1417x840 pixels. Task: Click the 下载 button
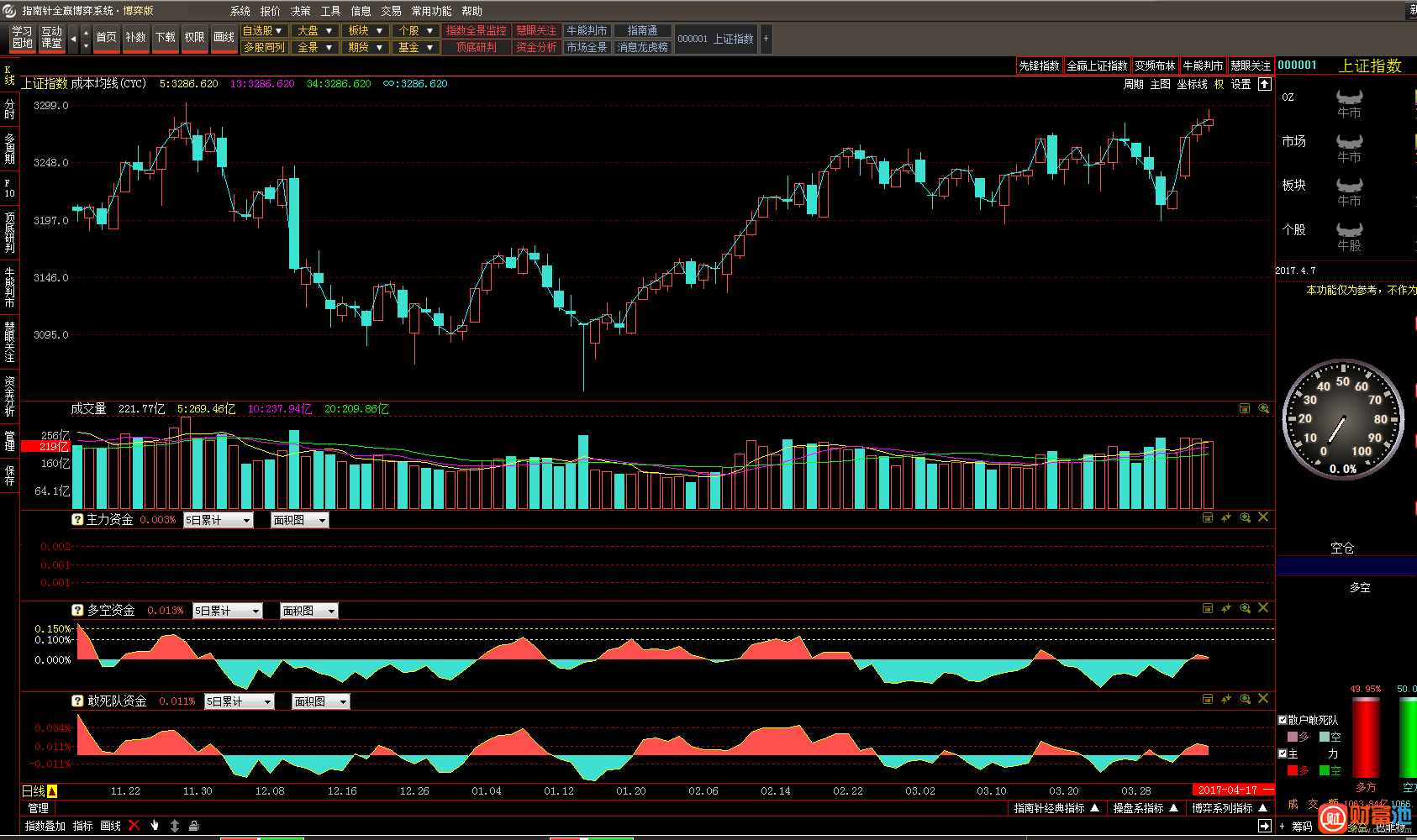[x=165, y=38]
